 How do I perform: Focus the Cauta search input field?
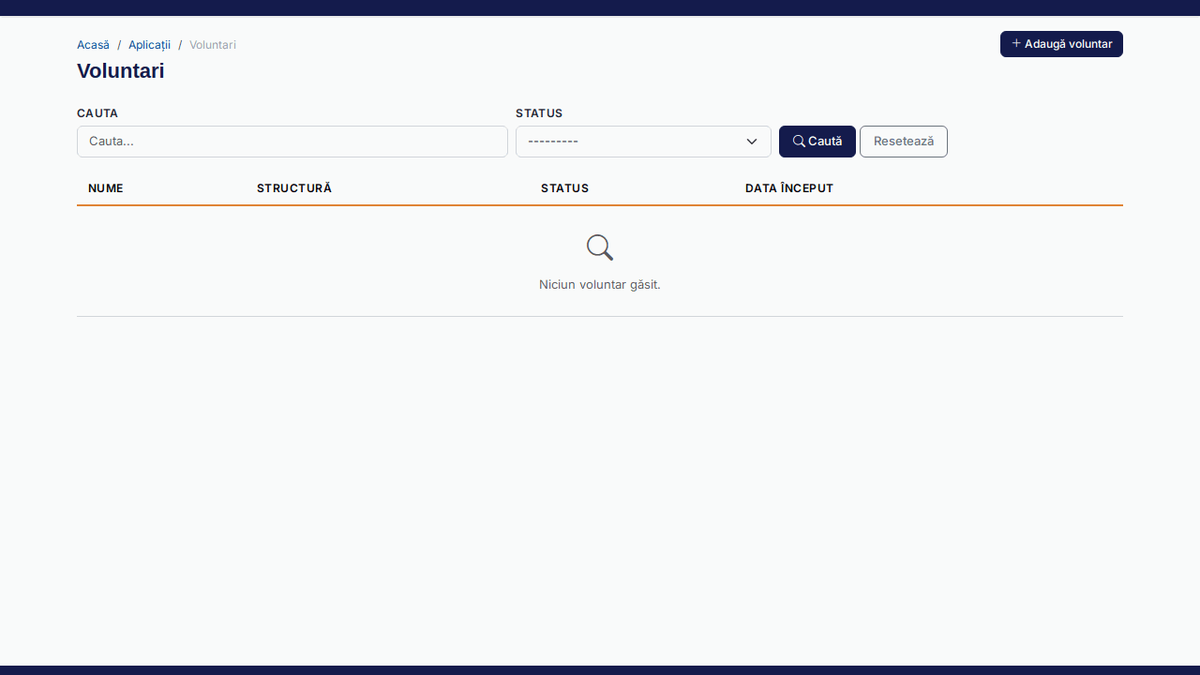click(x=292, y=141)
